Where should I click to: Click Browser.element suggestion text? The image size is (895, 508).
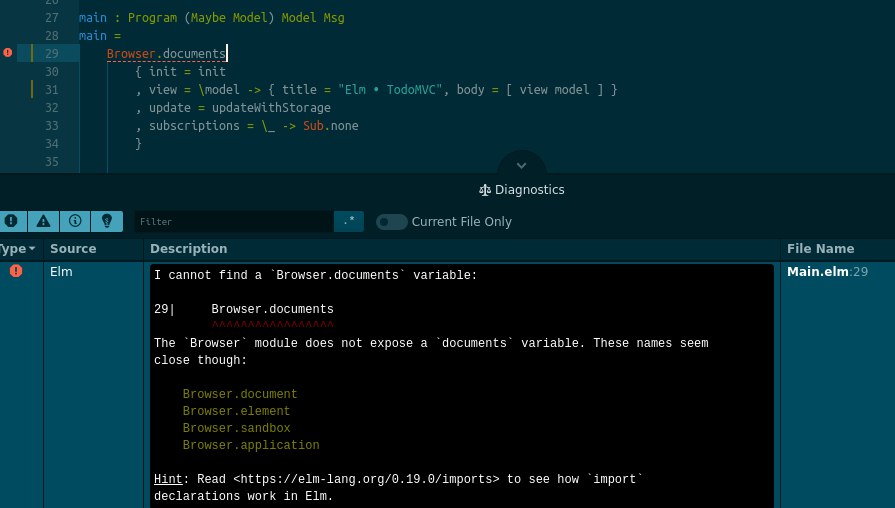pos(236,411)
